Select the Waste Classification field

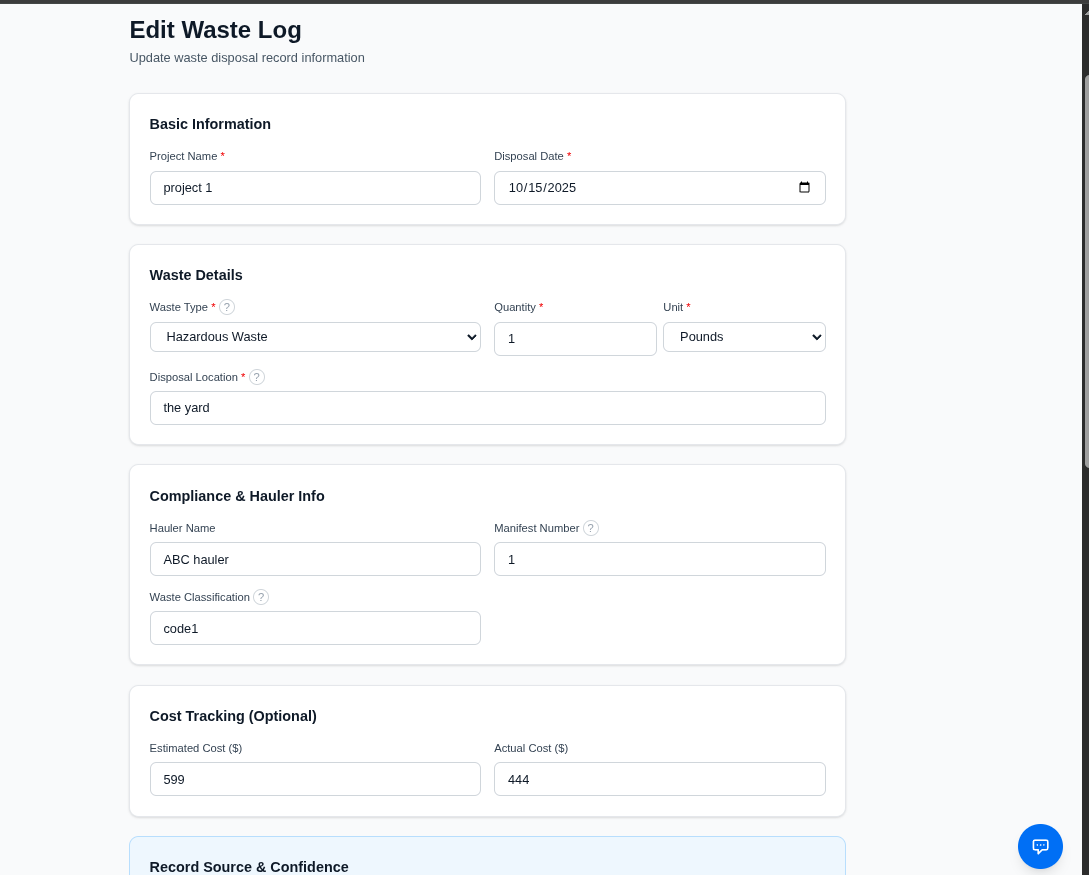click(x=315, y=628)
